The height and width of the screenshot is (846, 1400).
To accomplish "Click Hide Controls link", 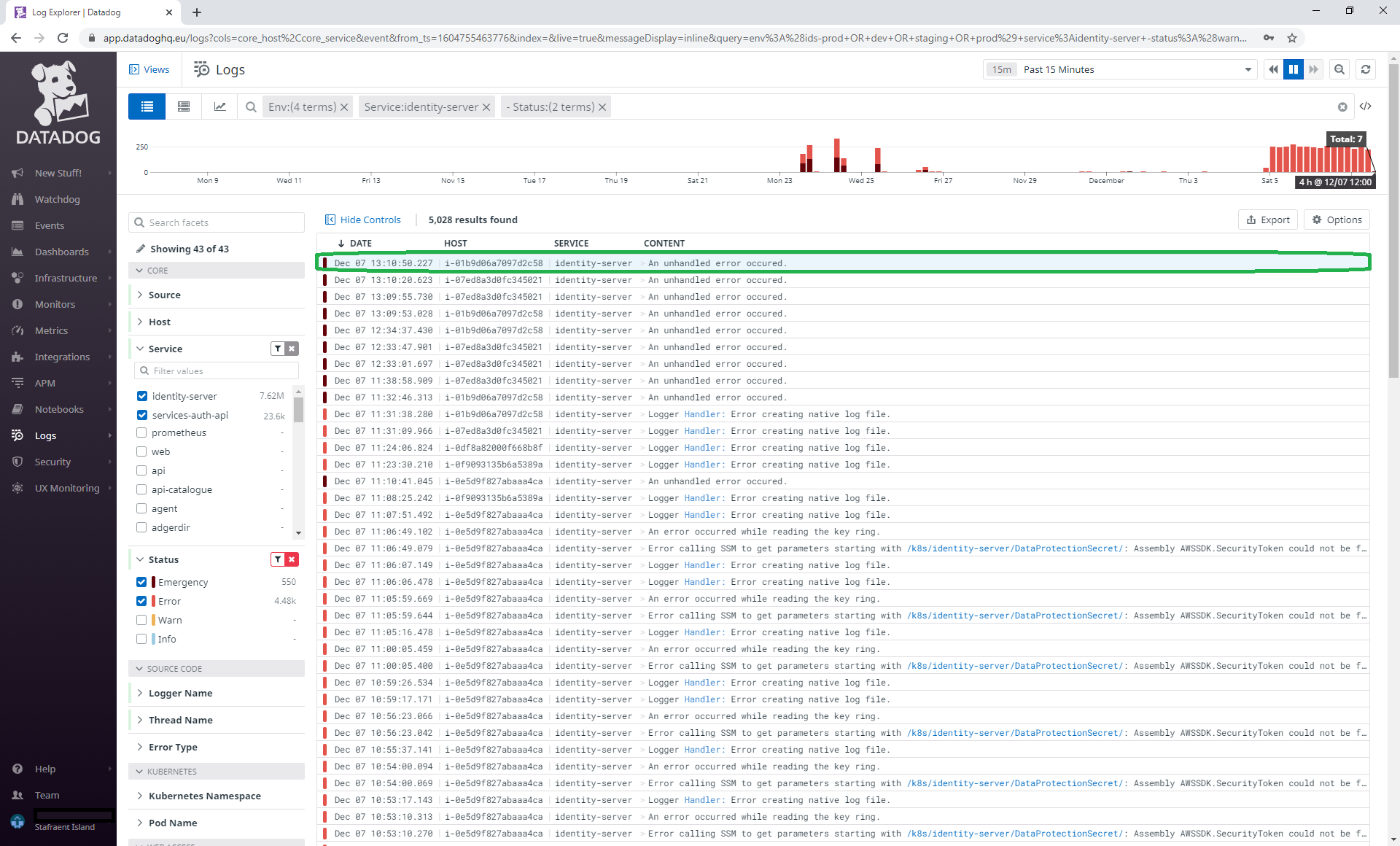I will click(x=363, y=220).
